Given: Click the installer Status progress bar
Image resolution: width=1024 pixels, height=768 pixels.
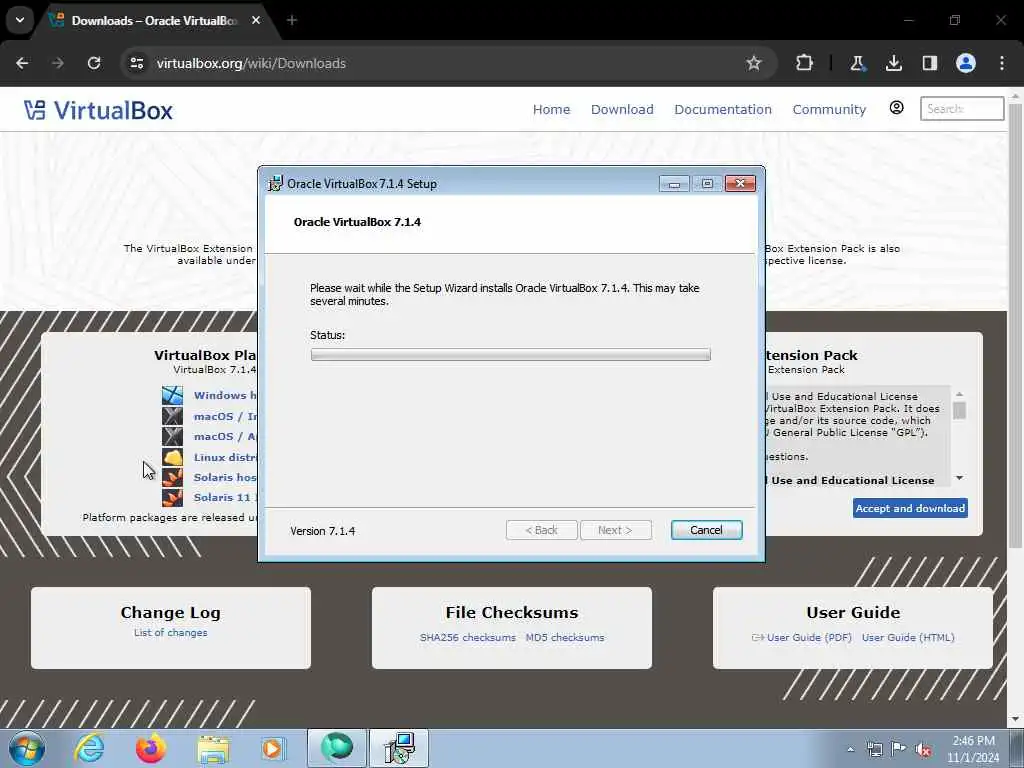Looking at the screenshot, I should (x=510, y=355).
